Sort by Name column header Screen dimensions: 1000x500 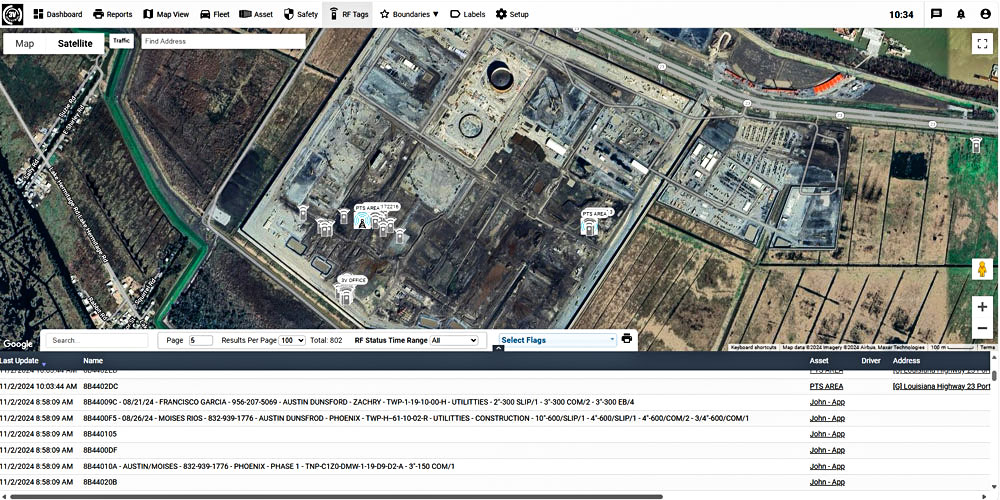coord(92,361)
